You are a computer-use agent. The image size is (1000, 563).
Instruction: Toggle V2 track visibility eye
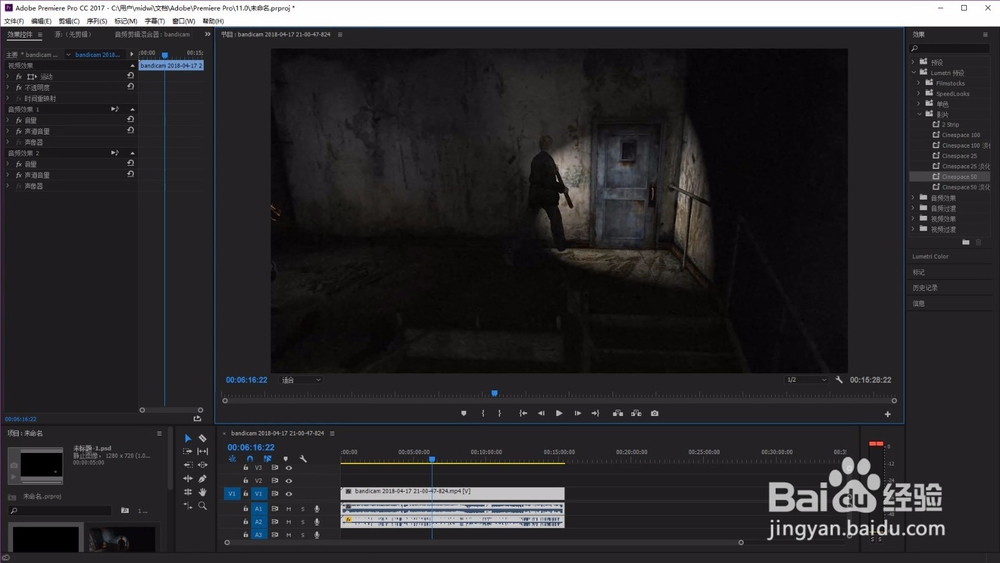tap(289, 481)
